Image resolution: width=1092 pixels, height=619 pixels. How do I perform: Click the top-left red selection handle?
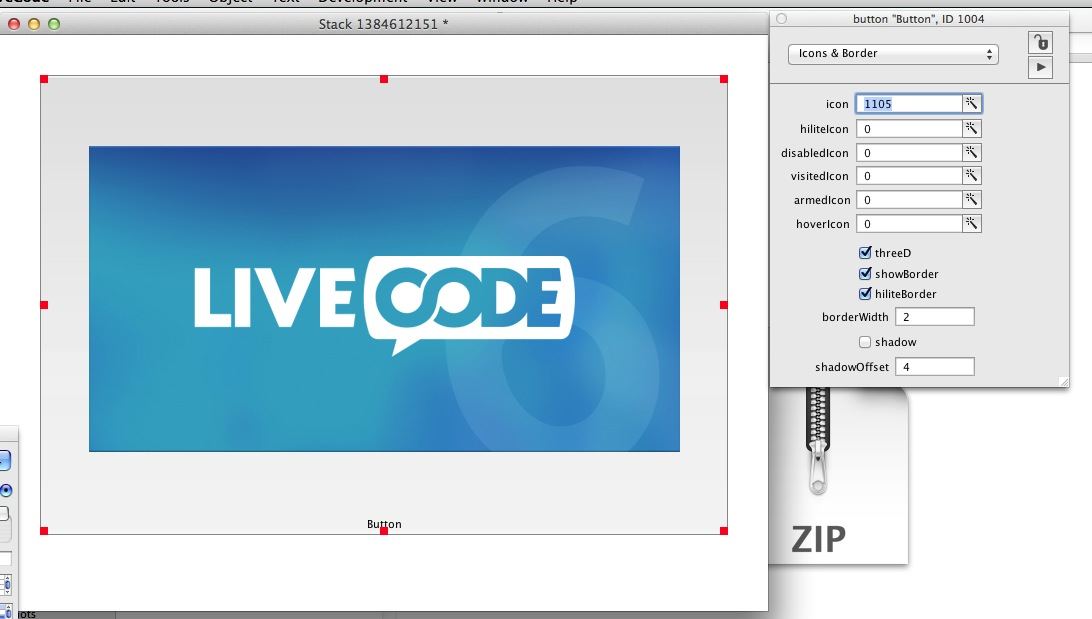(x=44, y=79)
